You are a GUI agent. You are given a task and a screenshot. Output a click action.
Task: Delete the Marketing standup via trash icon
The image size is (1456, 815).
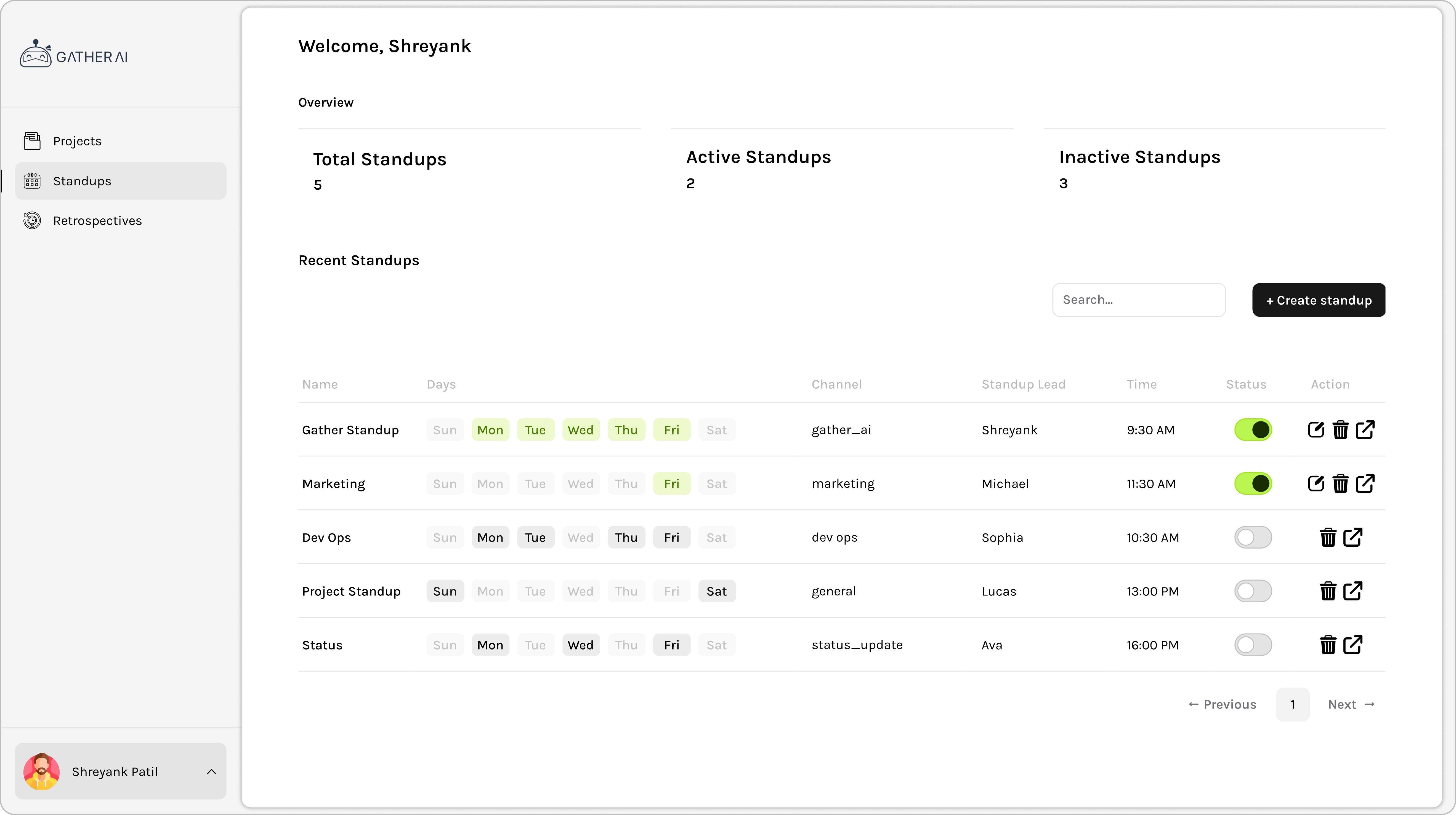pyautogui.click(x=1340, y=484)
